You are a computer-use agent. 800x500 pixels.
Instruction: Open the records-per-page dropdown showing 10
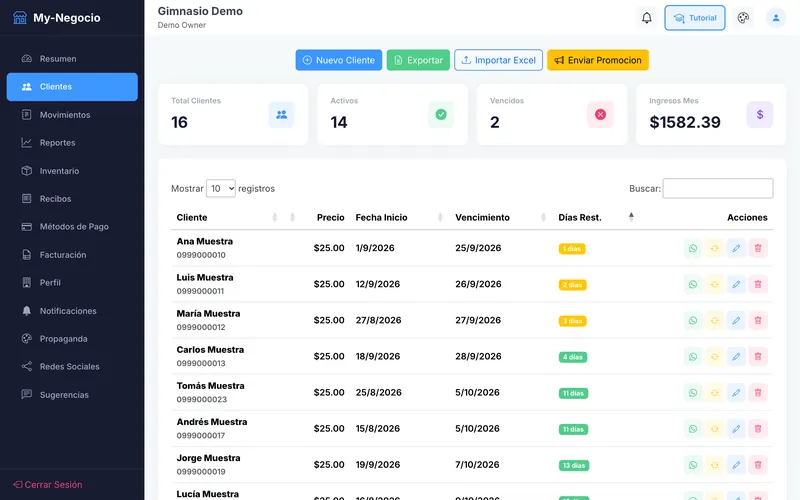[221, 188]
